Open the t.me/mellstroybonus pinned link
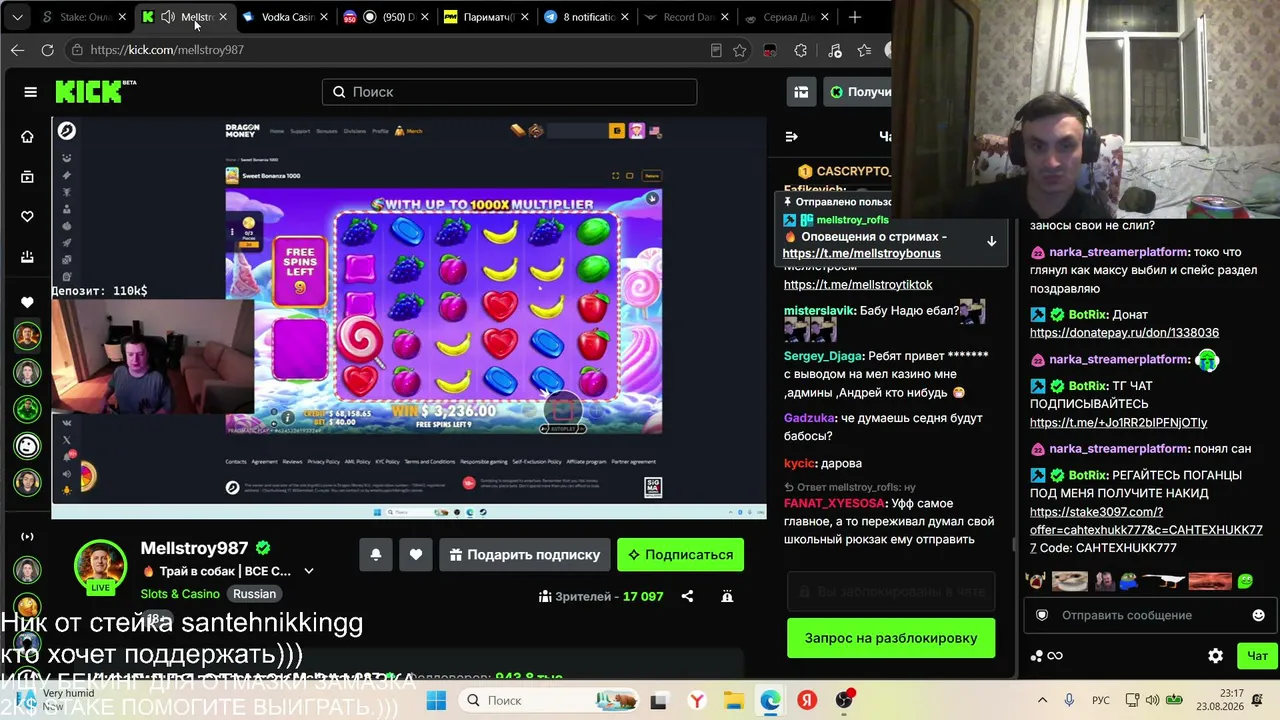This screenshot has width=1280, height=720. (x=862, y=254)
